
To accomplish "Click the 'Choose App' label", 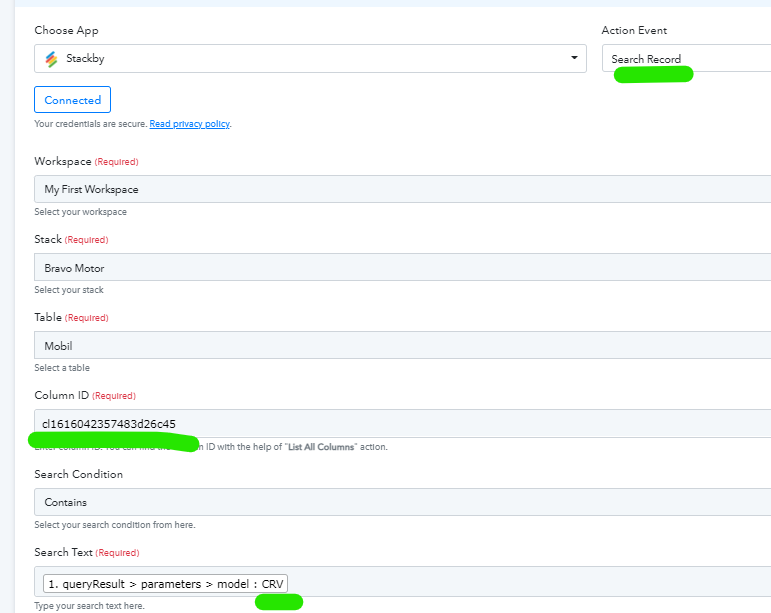I will [66, 30].
